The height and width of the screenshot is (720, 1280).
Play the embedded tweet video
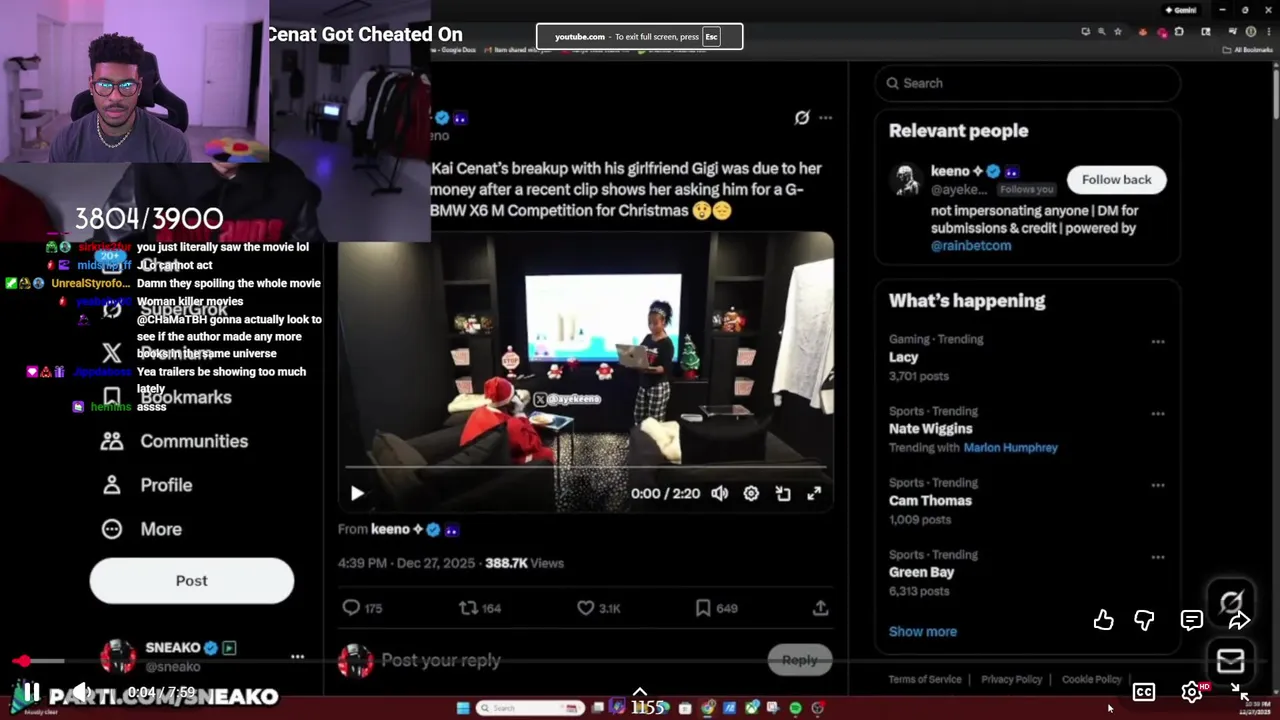pos(357,493)
